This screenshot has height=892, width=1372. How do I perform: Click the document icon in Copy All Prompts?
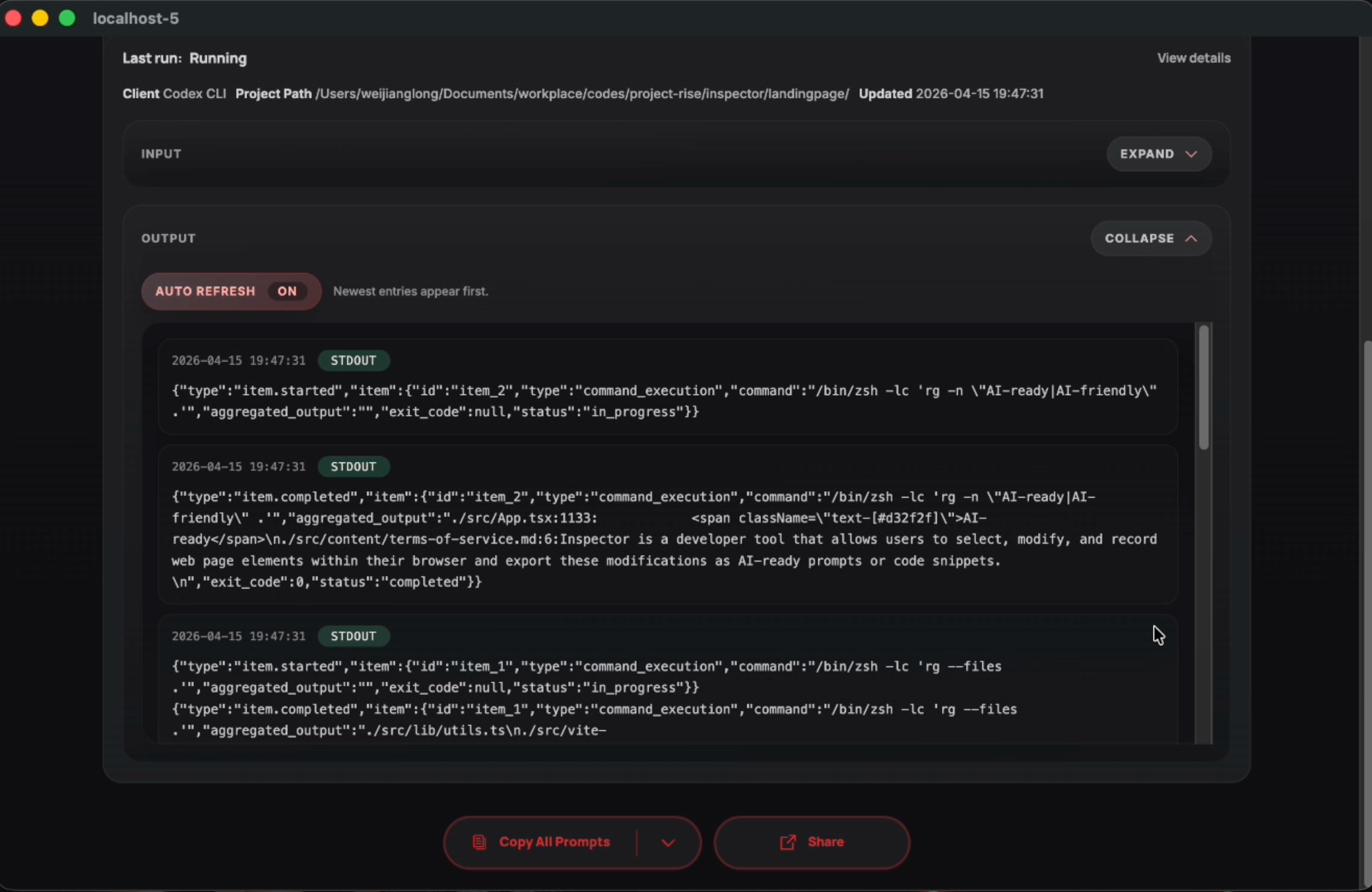click(x=479, y=842)
